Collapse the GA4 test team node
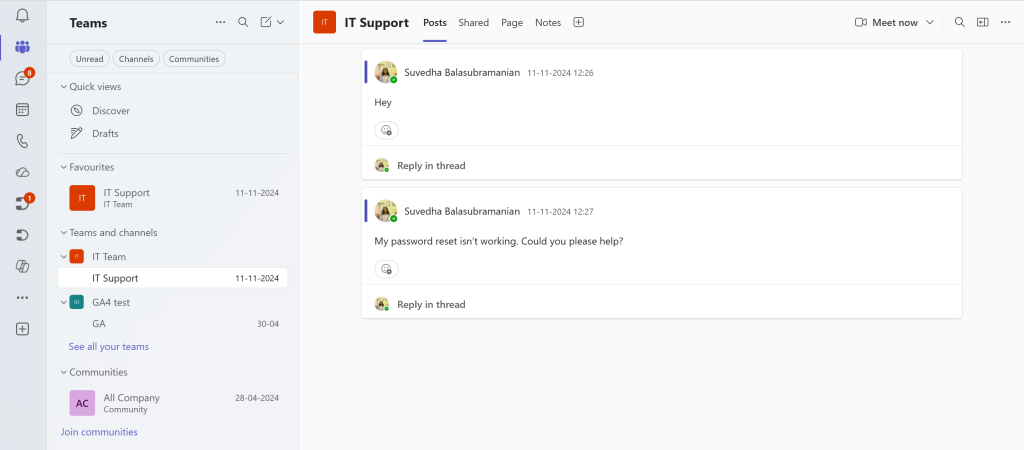The height and width of the screenshot is (450, 1024). (64, 302)
